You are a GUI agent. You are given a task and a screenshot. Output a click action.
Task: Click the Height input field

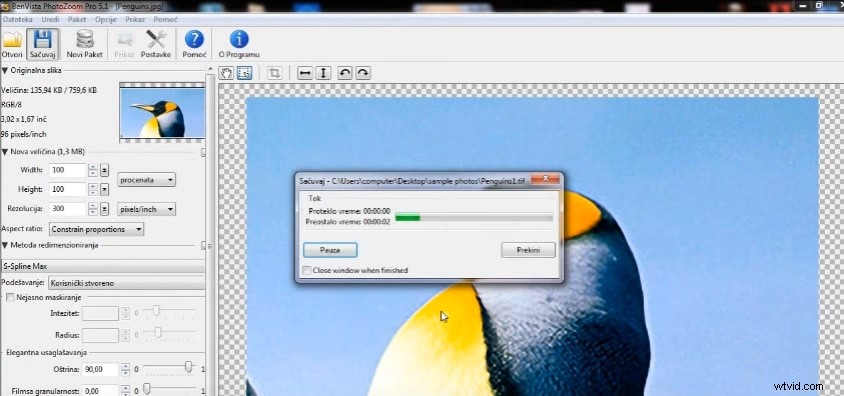(67, 189)
